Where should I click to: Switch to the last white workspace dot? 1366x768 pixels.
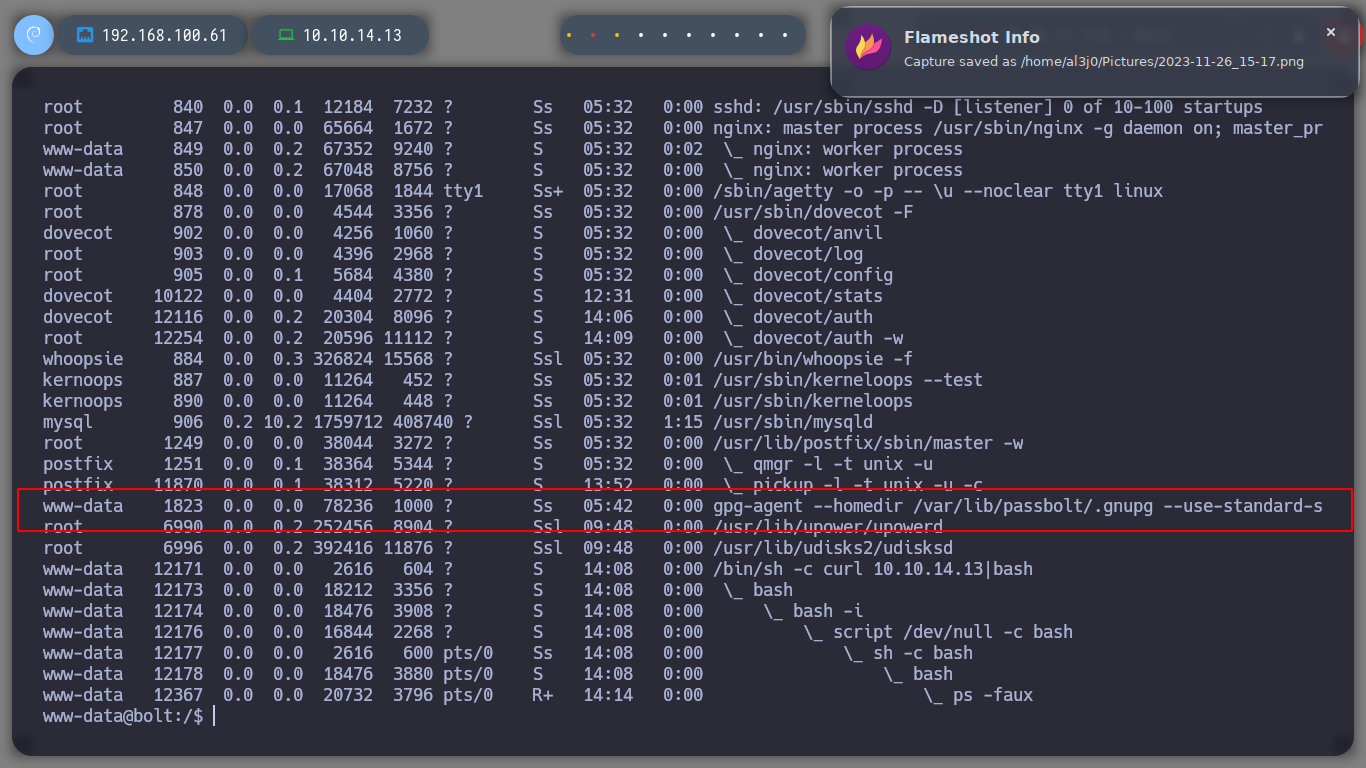coord(785,35)
